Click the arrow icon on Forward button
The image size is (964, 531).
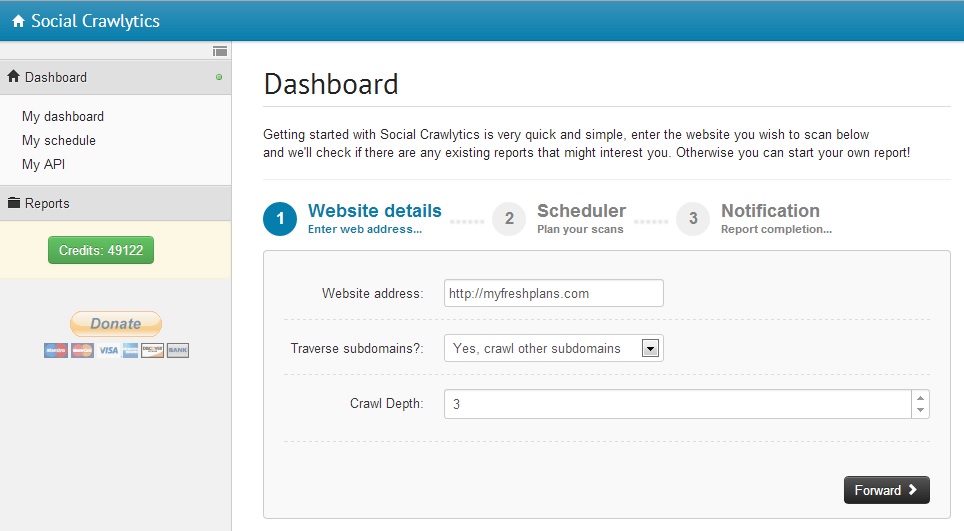click(x=912, y=490)
